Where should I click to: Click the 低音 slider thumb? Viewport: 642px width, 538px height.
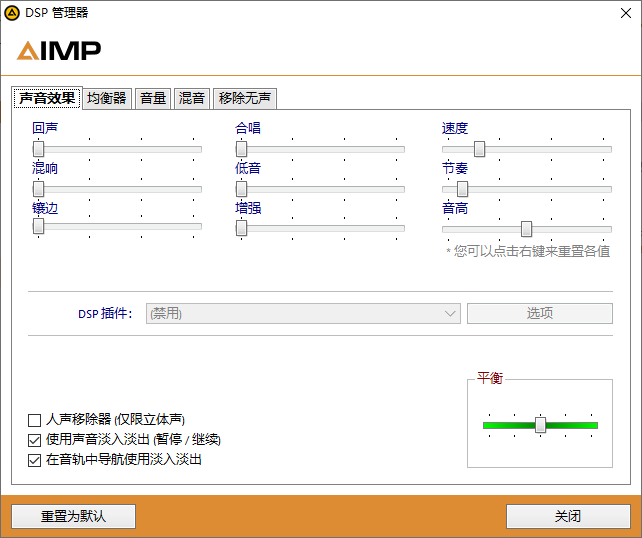tap(242, 189)
